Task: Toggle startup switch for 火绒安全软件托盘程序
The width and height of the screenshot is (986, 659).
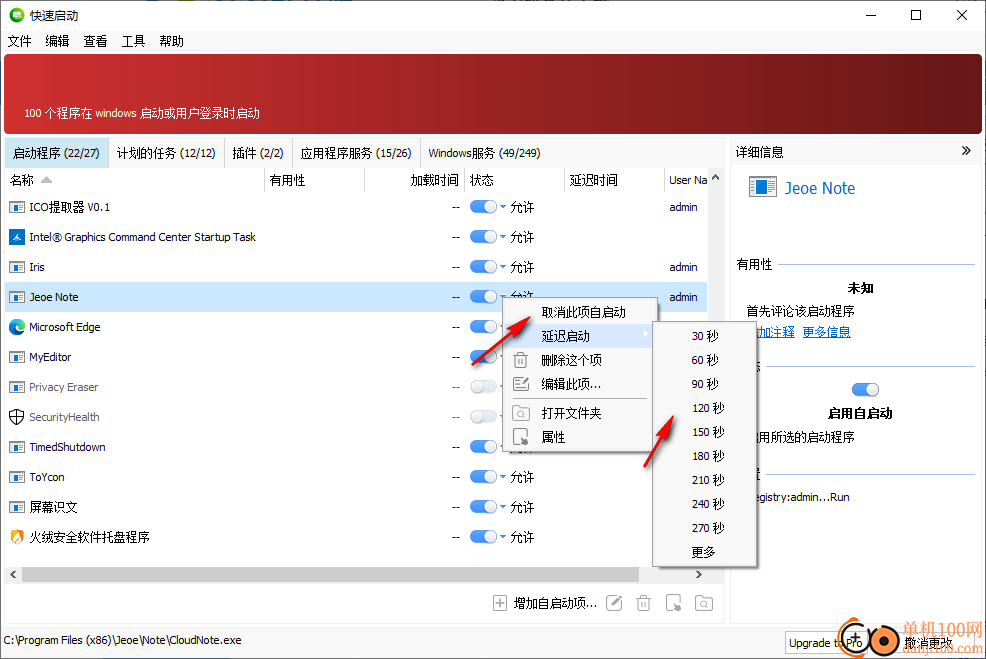Action: tap(483, 537)
